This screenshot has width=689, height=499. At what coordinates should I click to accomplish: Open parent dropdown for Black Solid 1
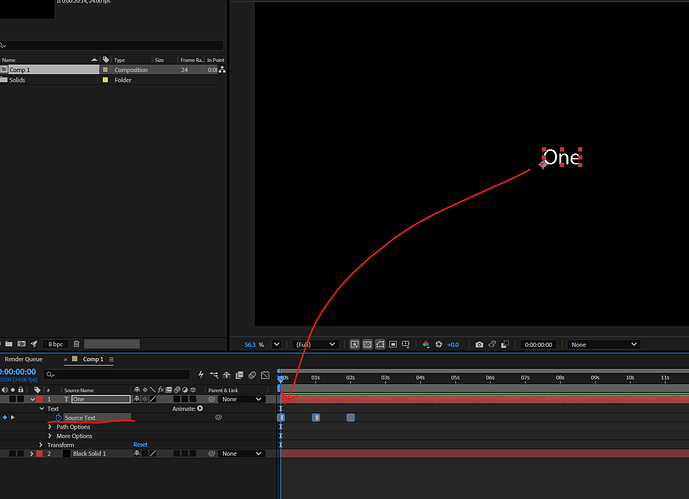(x=242, y=453)
